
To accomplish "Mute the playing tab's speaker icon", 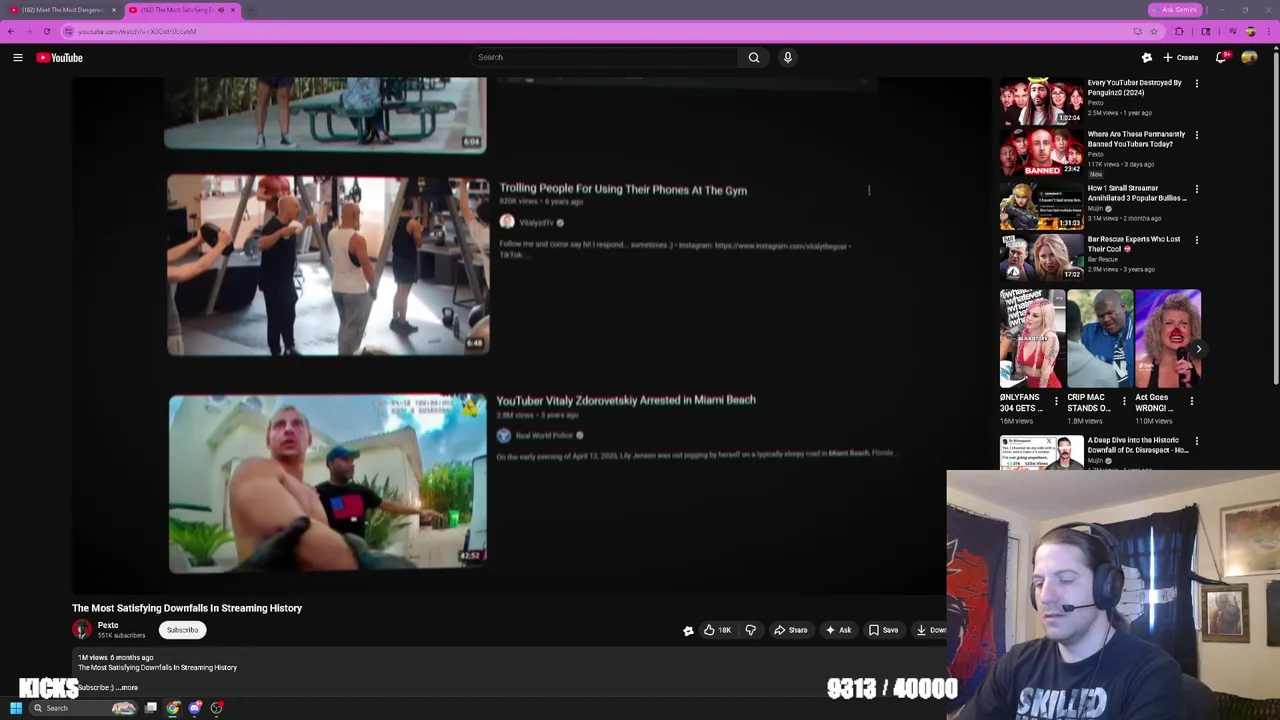I will tap(221, 10).
